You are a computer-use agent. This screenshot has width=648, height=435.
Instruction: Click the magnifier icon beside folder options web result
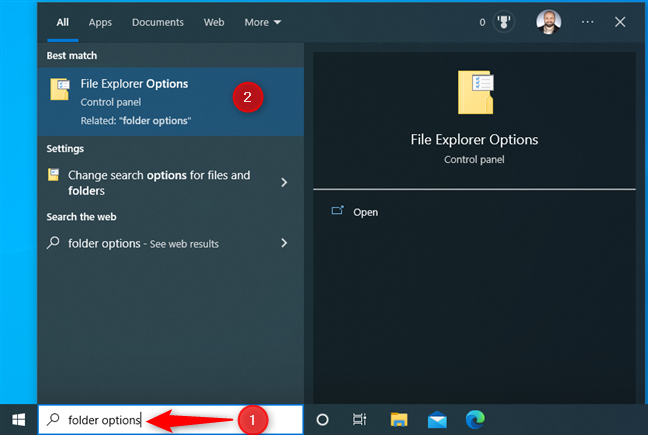pyautogui.click(x=53, y=243)
